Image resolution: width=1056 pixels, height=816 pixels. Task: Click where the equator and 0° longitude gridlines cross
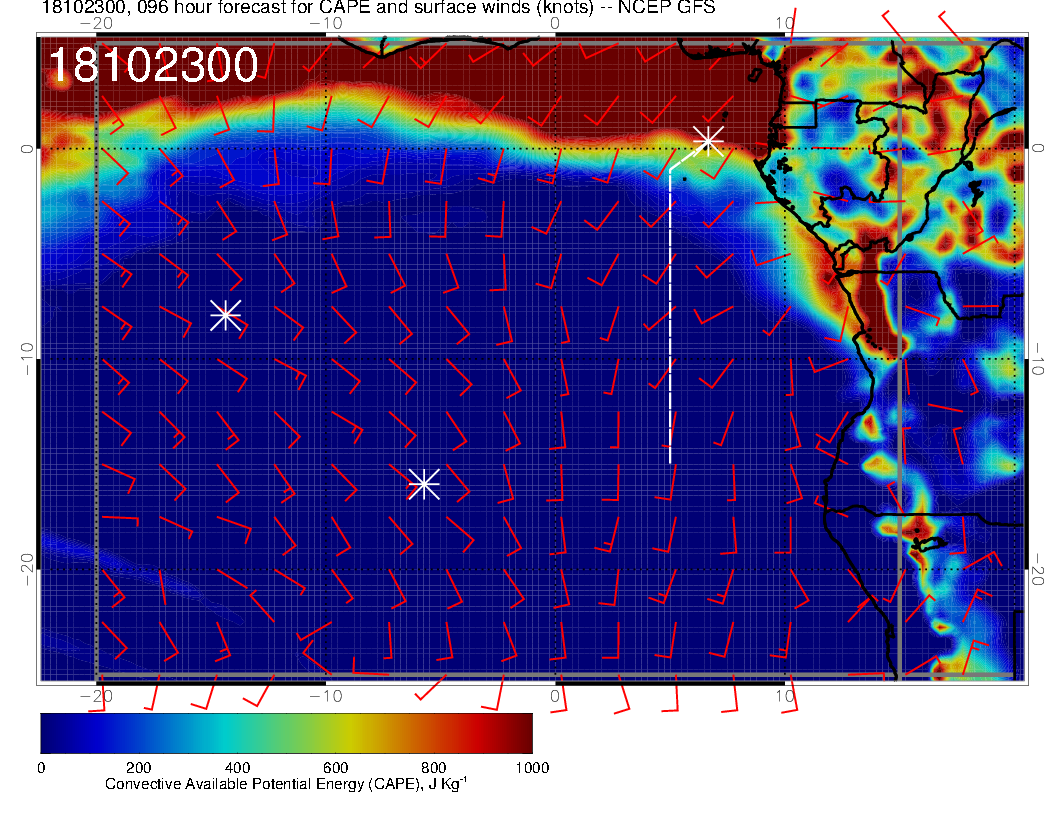point(556,148)
